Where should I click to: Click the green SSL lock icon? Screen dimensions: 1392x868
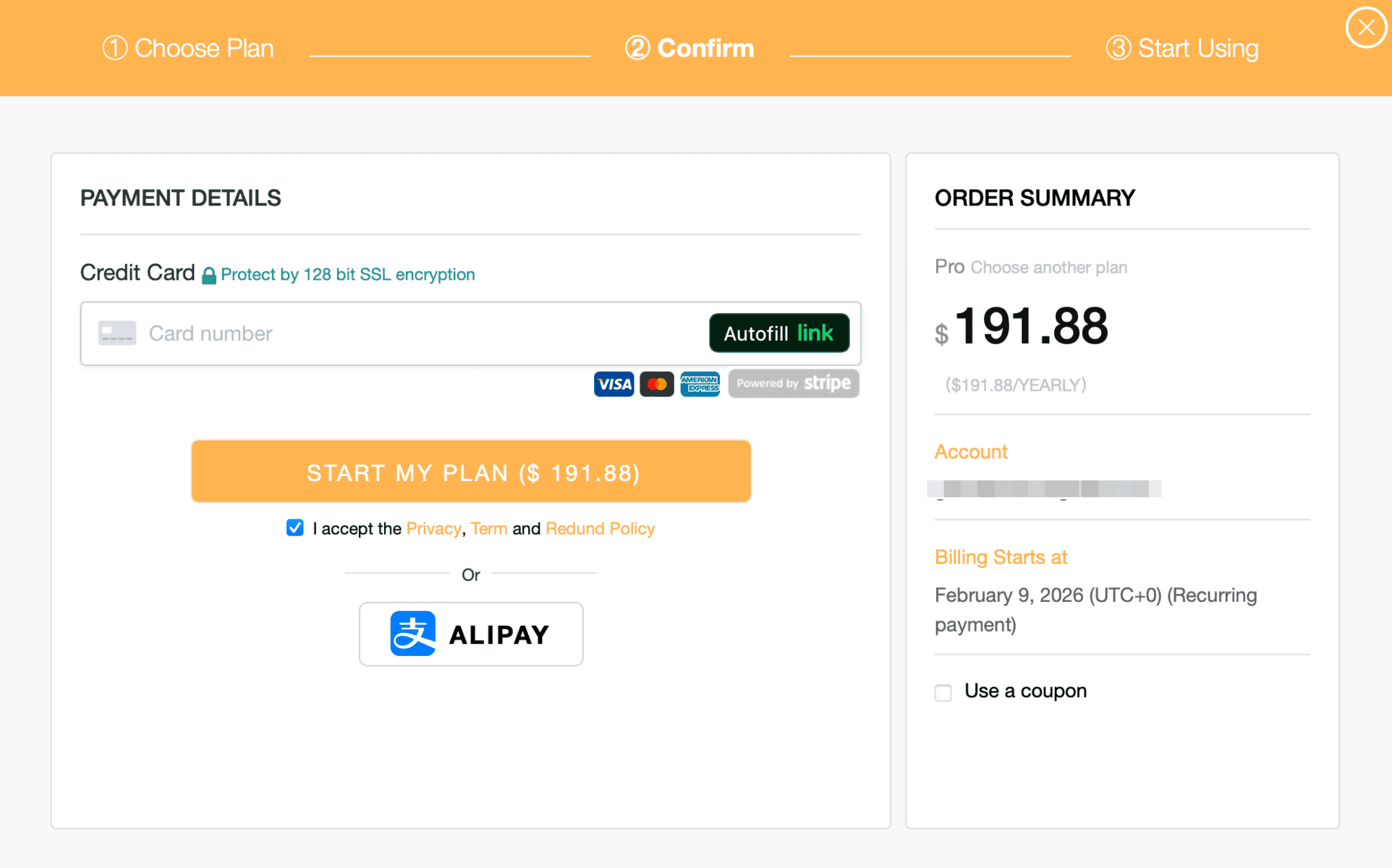209,276
